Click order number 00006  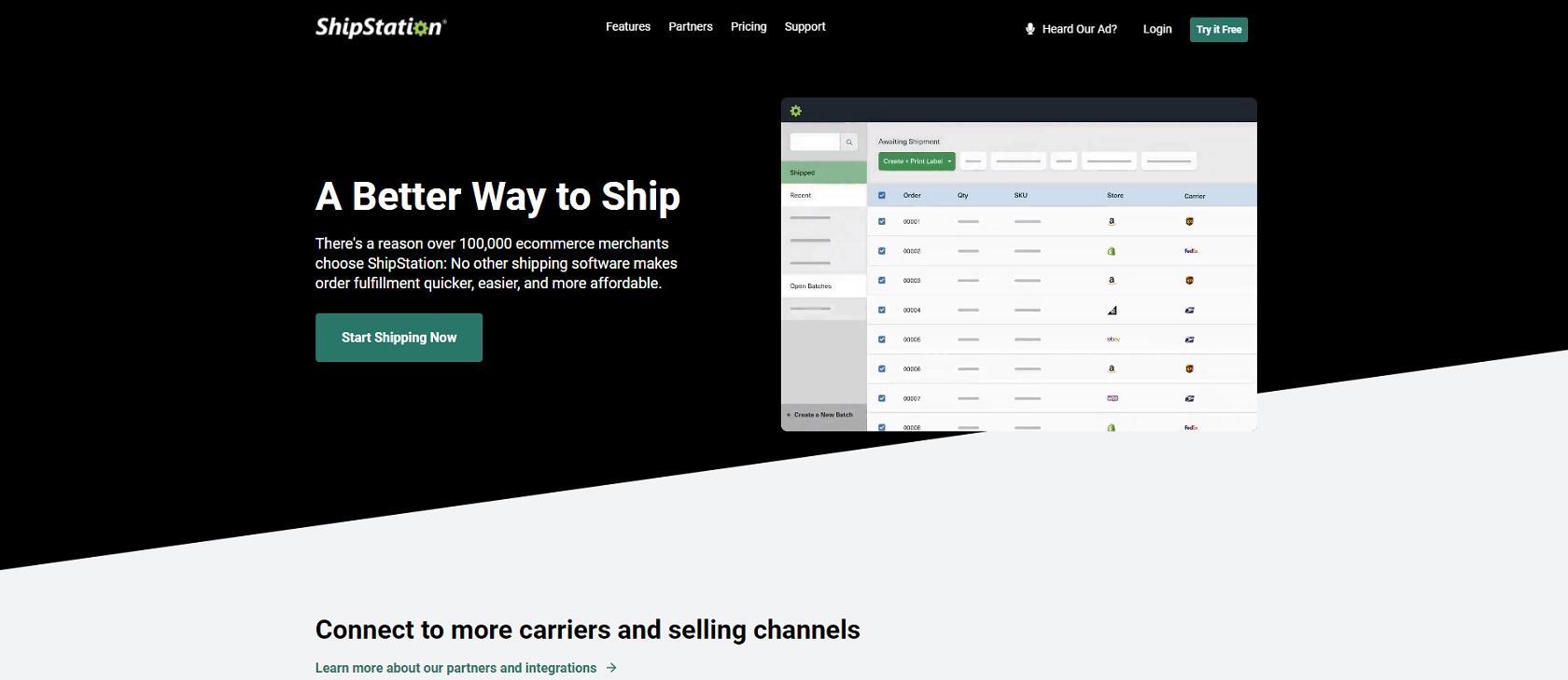click(912, 369)
